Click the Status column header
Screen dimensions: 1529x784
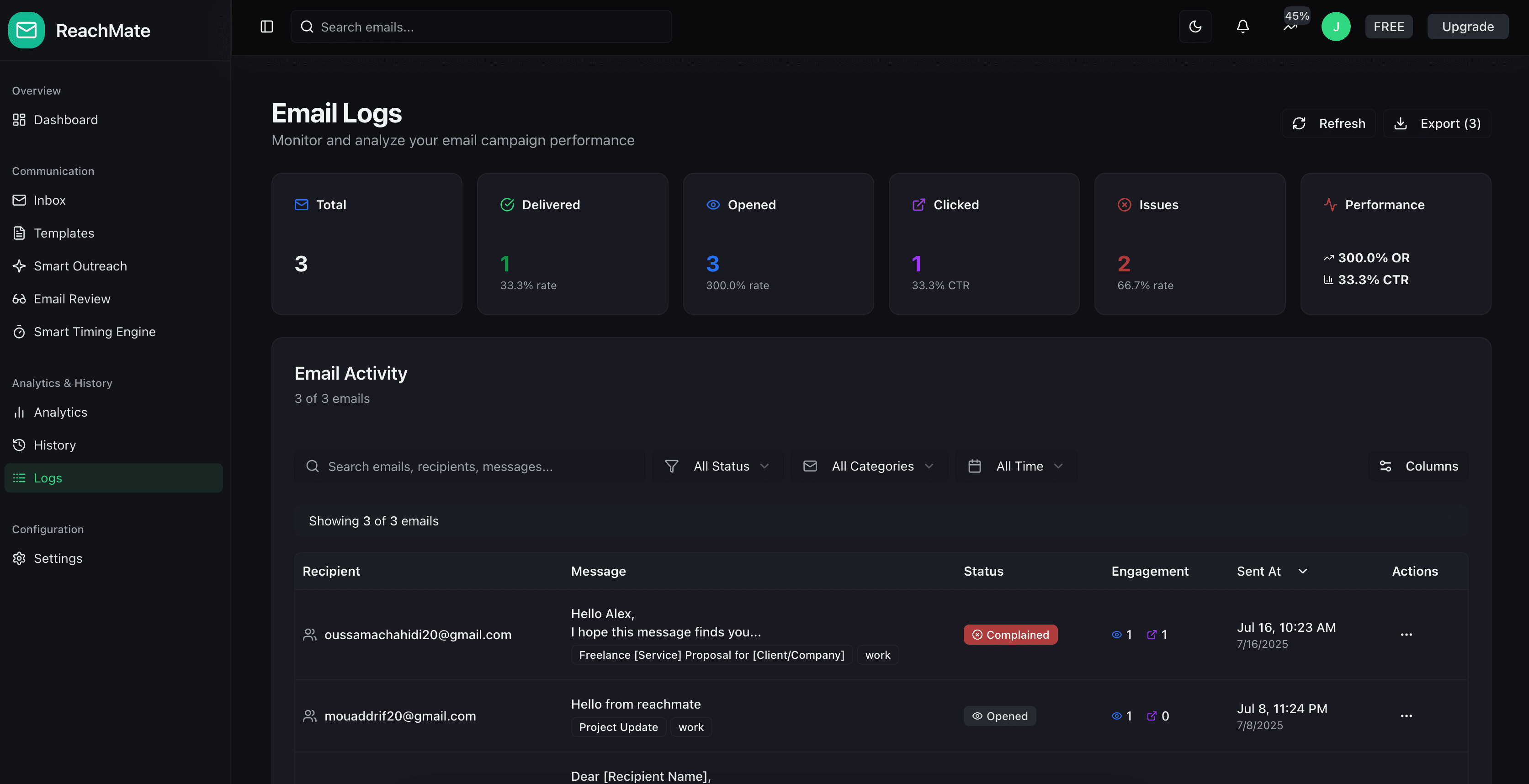click(983, 572)
